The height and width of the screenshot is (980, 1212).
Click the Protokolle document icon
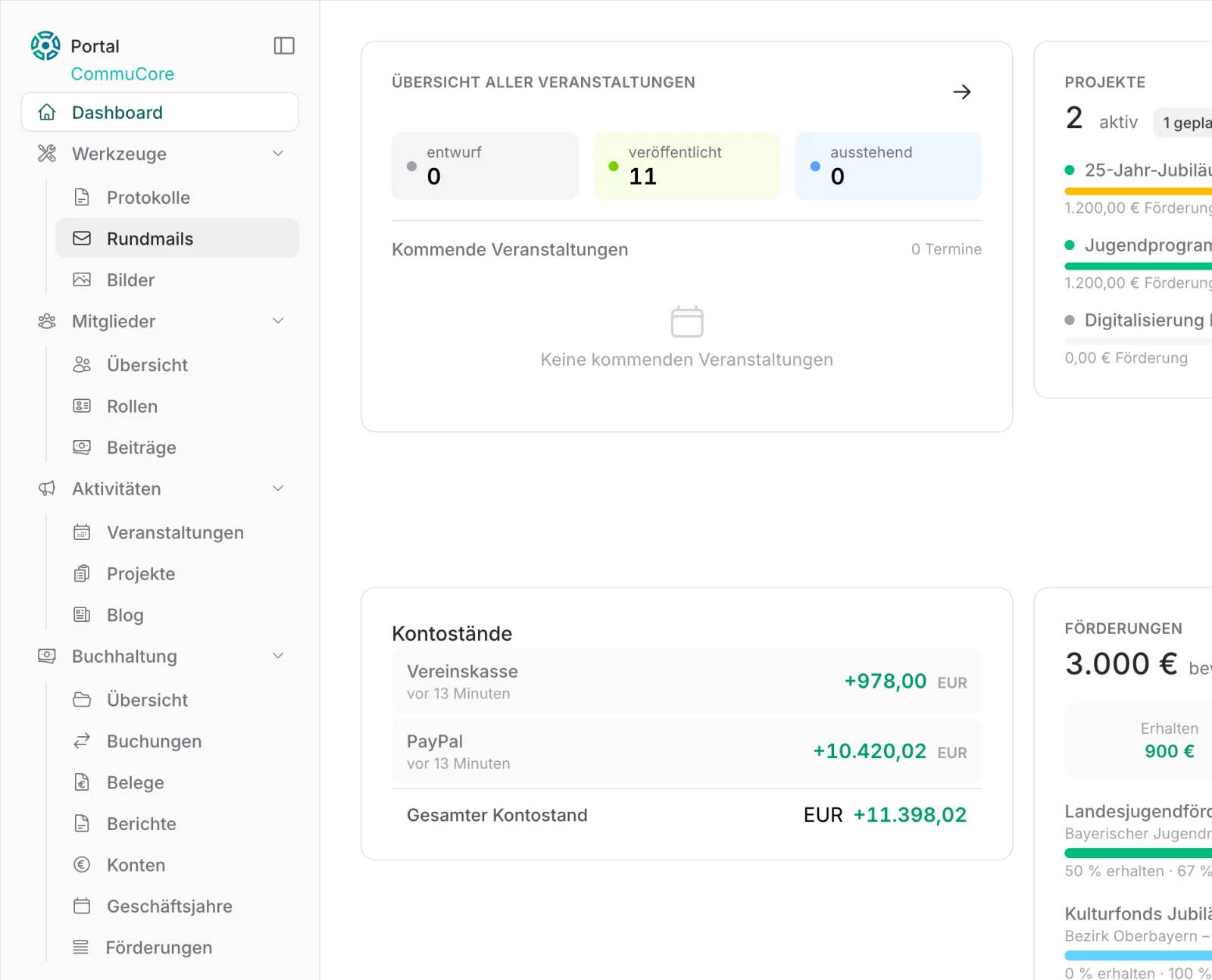pos(82,198)
